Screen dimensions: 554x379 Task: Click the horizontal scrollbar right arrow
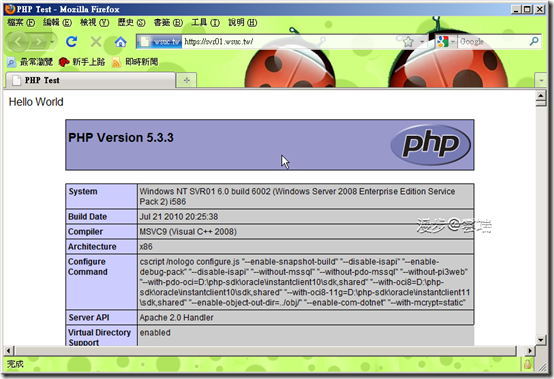point(529,351)
